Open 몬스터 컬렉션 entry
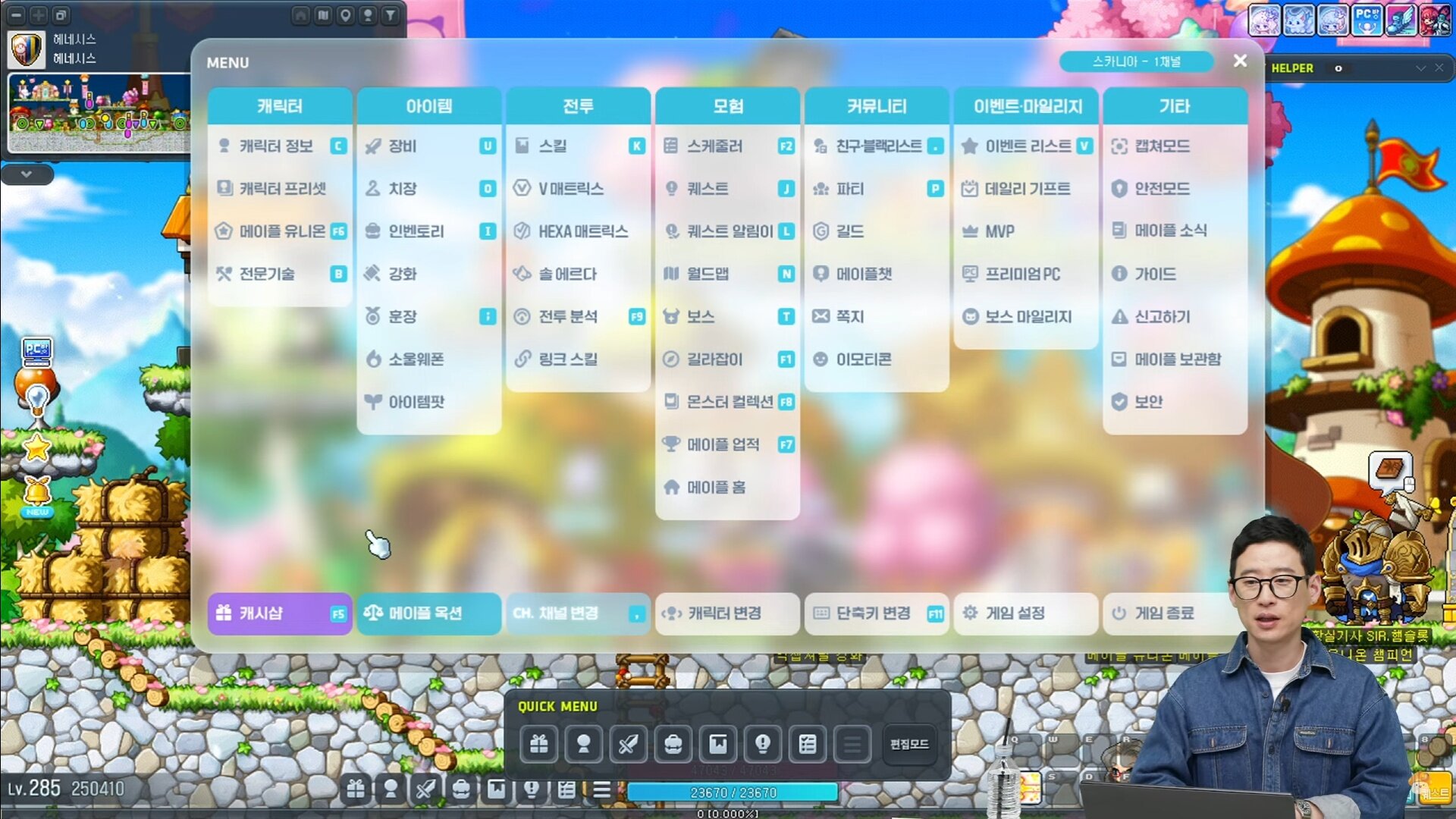 [727, 401]
